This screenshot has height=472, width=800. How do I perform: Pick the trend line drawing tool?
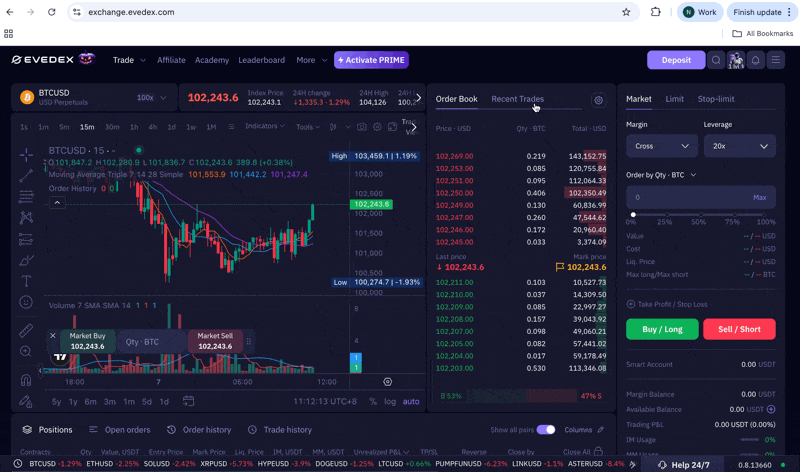(x=26, y=175)
